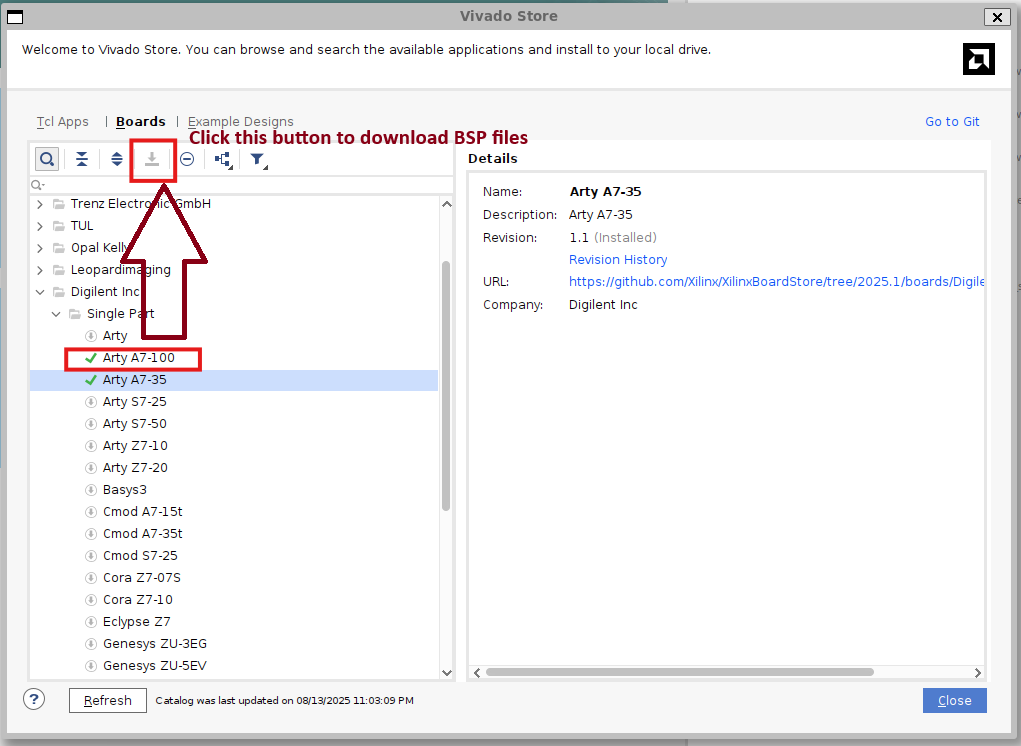1021x746 pixels.
Task: Click inside the board search field
Action: tap(240, 185)
